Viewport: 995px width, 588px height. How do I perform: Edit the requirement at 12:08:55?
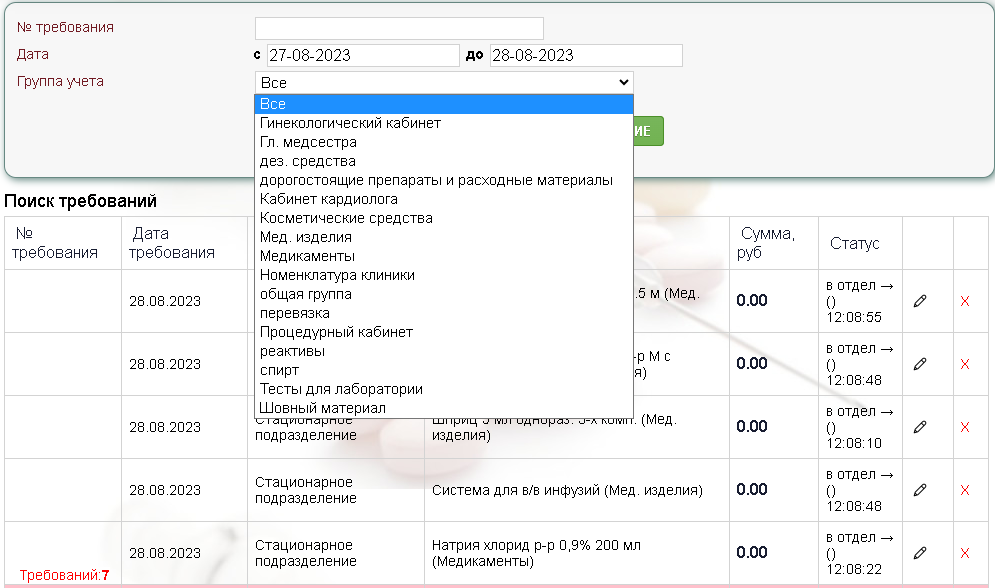(x=919, y=301)
